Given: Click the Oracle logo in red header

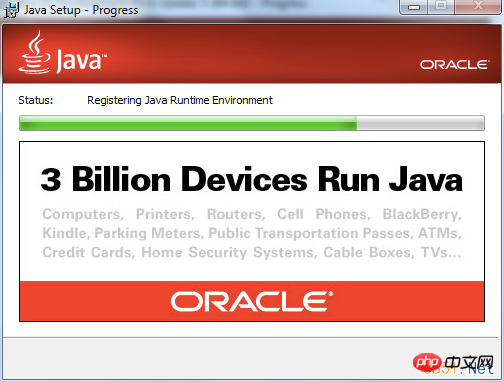Looking at the screenshot, I should (455, 65).
